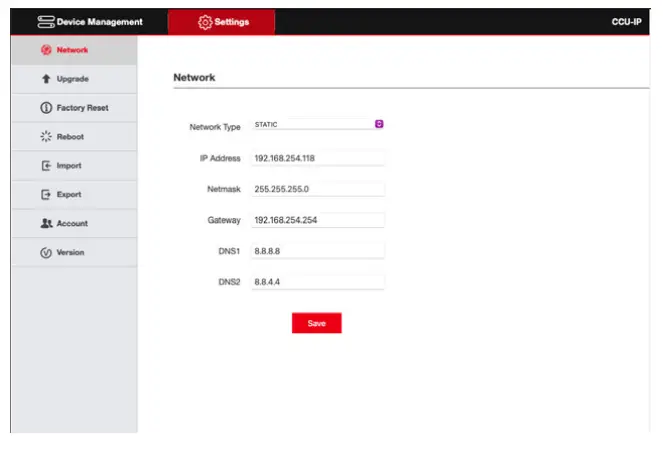
Task: Open the Import section label
Action: pyautogui.click(x=69, y=165)
